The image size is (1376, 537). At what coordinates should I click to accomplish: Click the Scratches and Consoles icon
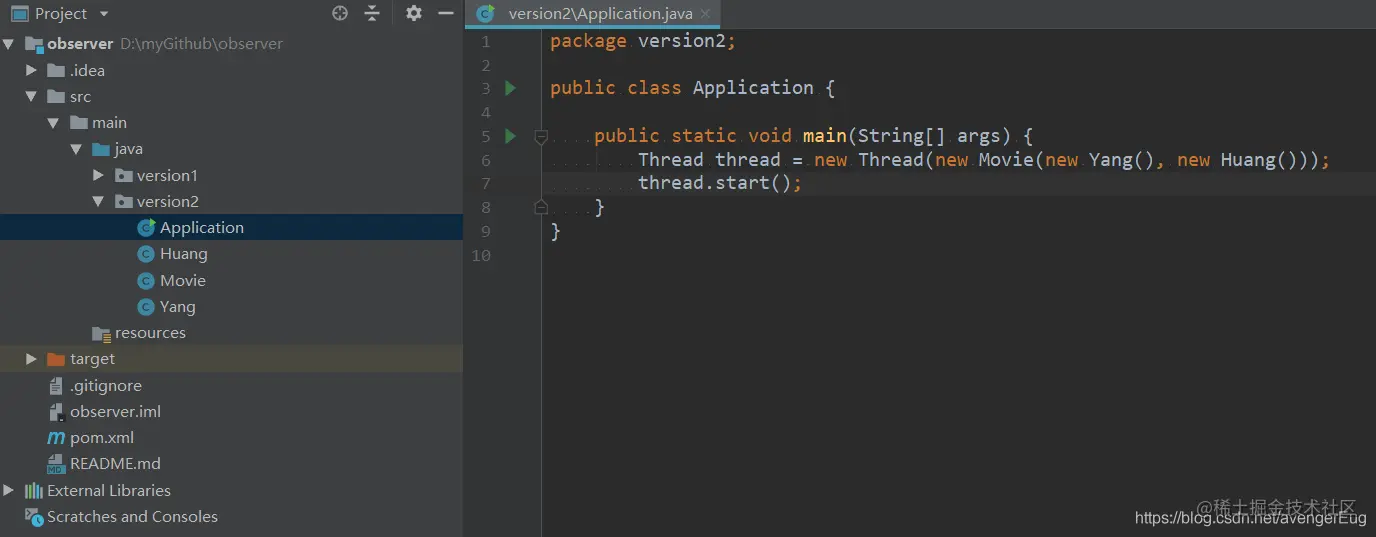coord(34,516)
